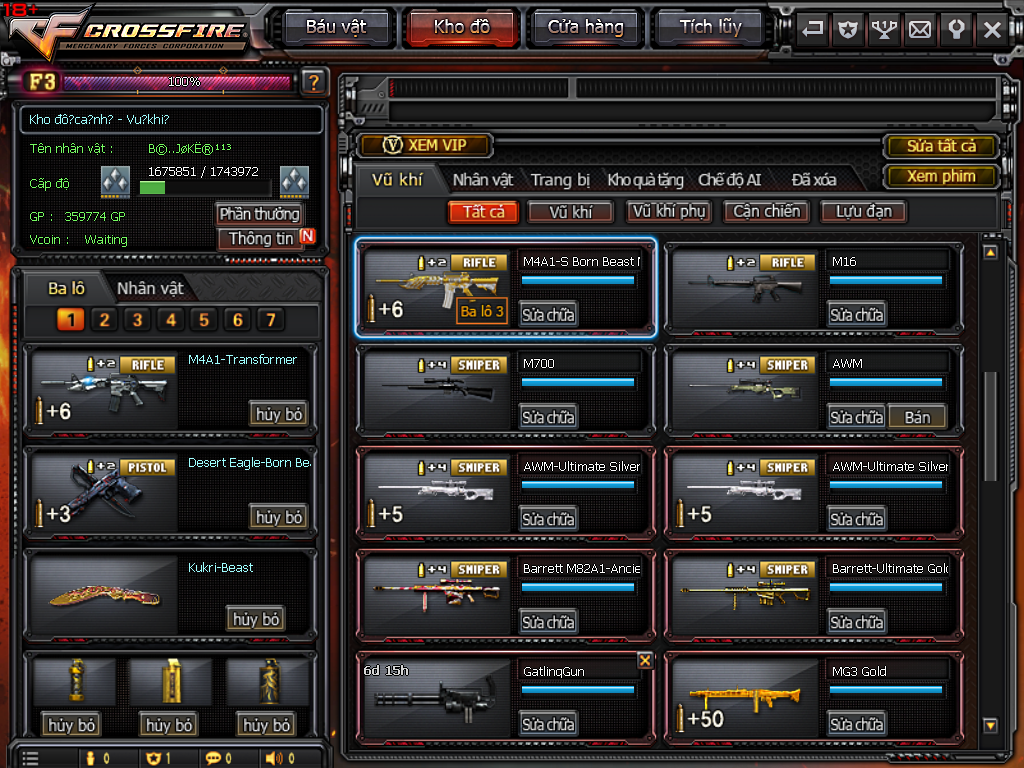Filter by Tất cả
The image size is (1024, 768).
(483, 212)
